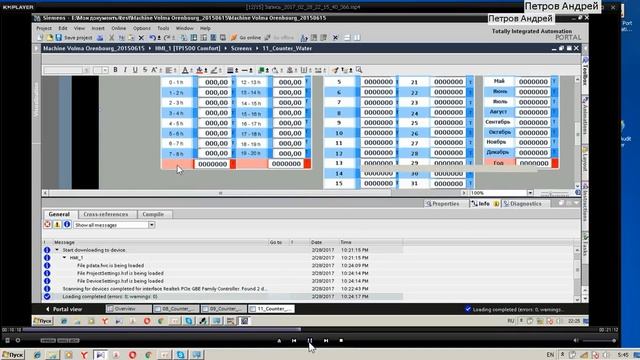
Task: Open the Edit menu
Action: pos(63,28)
